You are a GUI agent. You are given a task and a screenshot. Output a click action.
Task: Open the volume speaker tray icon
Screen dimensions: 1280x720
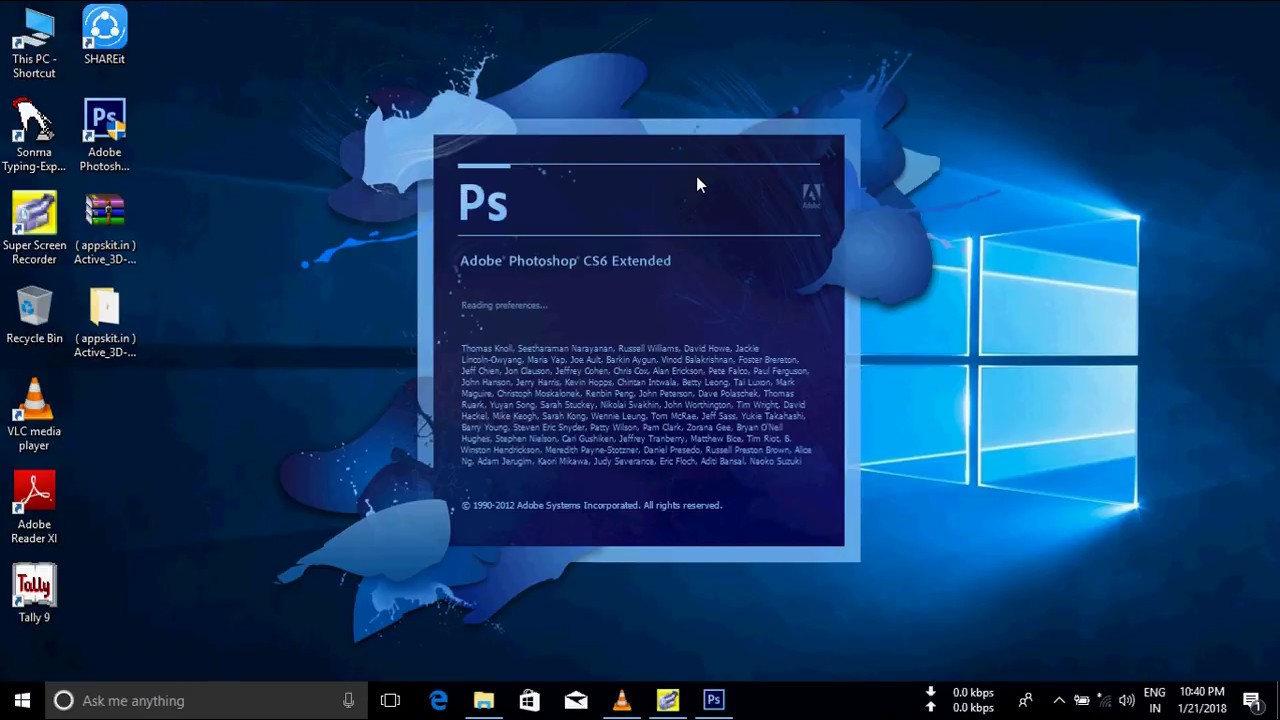[1127, 701]
